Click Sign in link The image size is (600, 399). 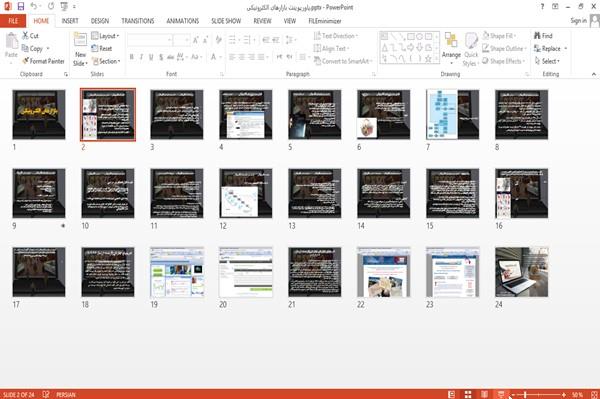coord(578,21)
